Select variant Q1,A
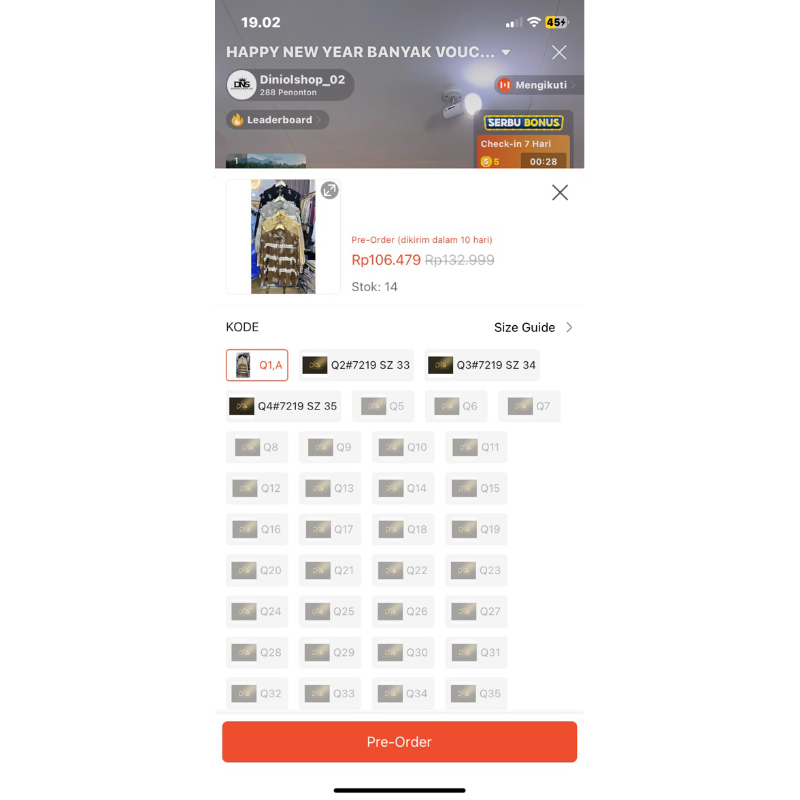The height and width of the screenshot is (800, 800). coord(257,365)
